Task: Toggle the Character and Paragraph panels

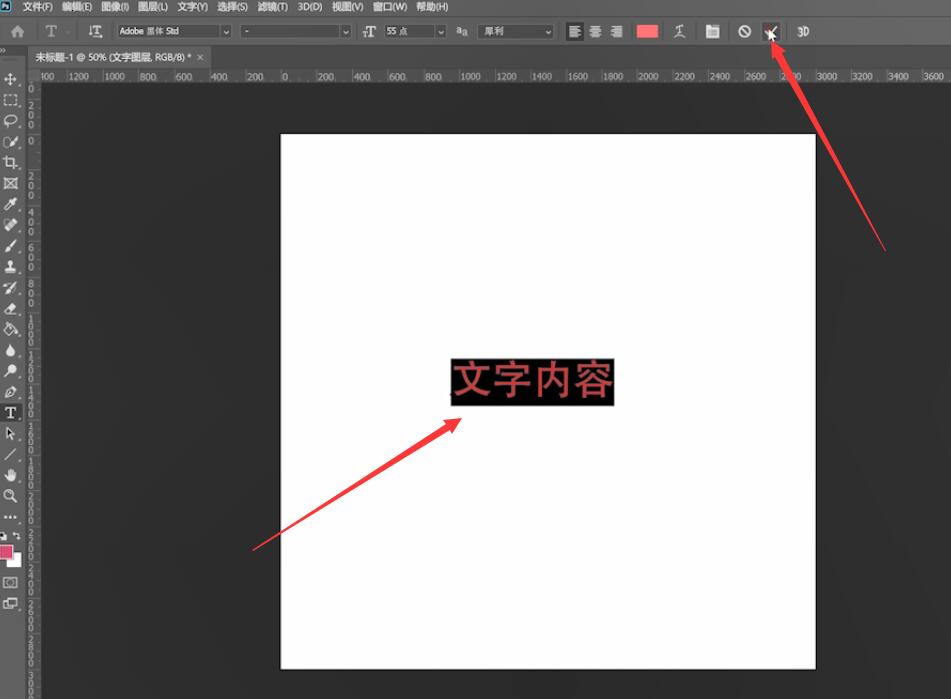Action: tap(713, 32)
